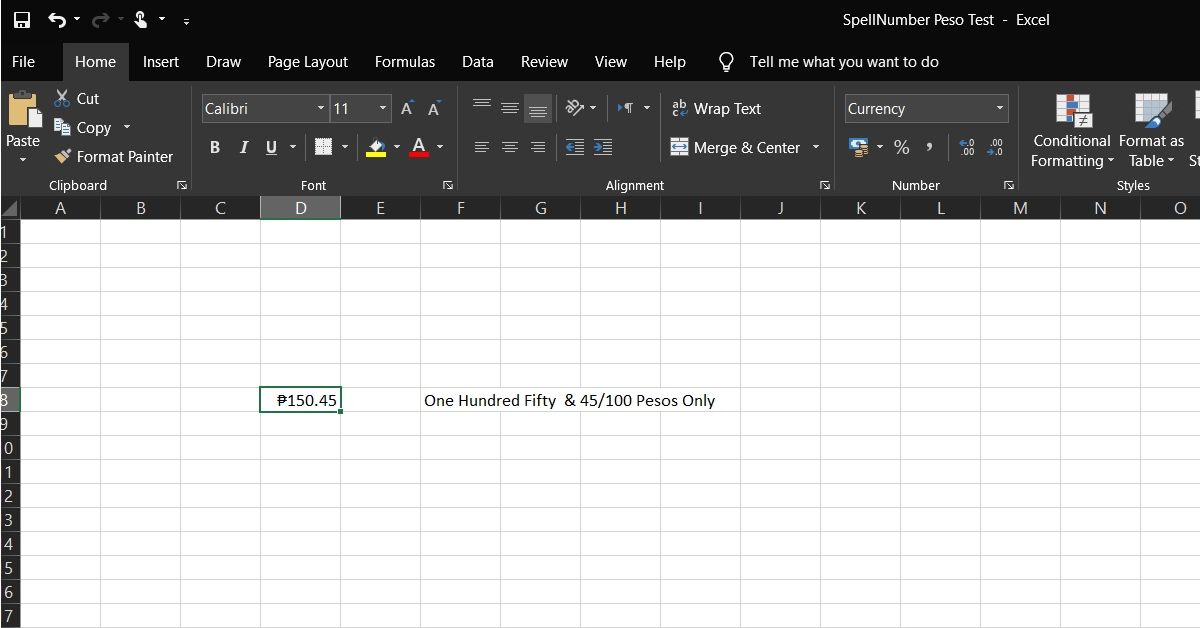Image resolution: width=1200 pixels, height=628 pixels.
Task: Open Format as Table gallery
Action: coord(1151,130)
